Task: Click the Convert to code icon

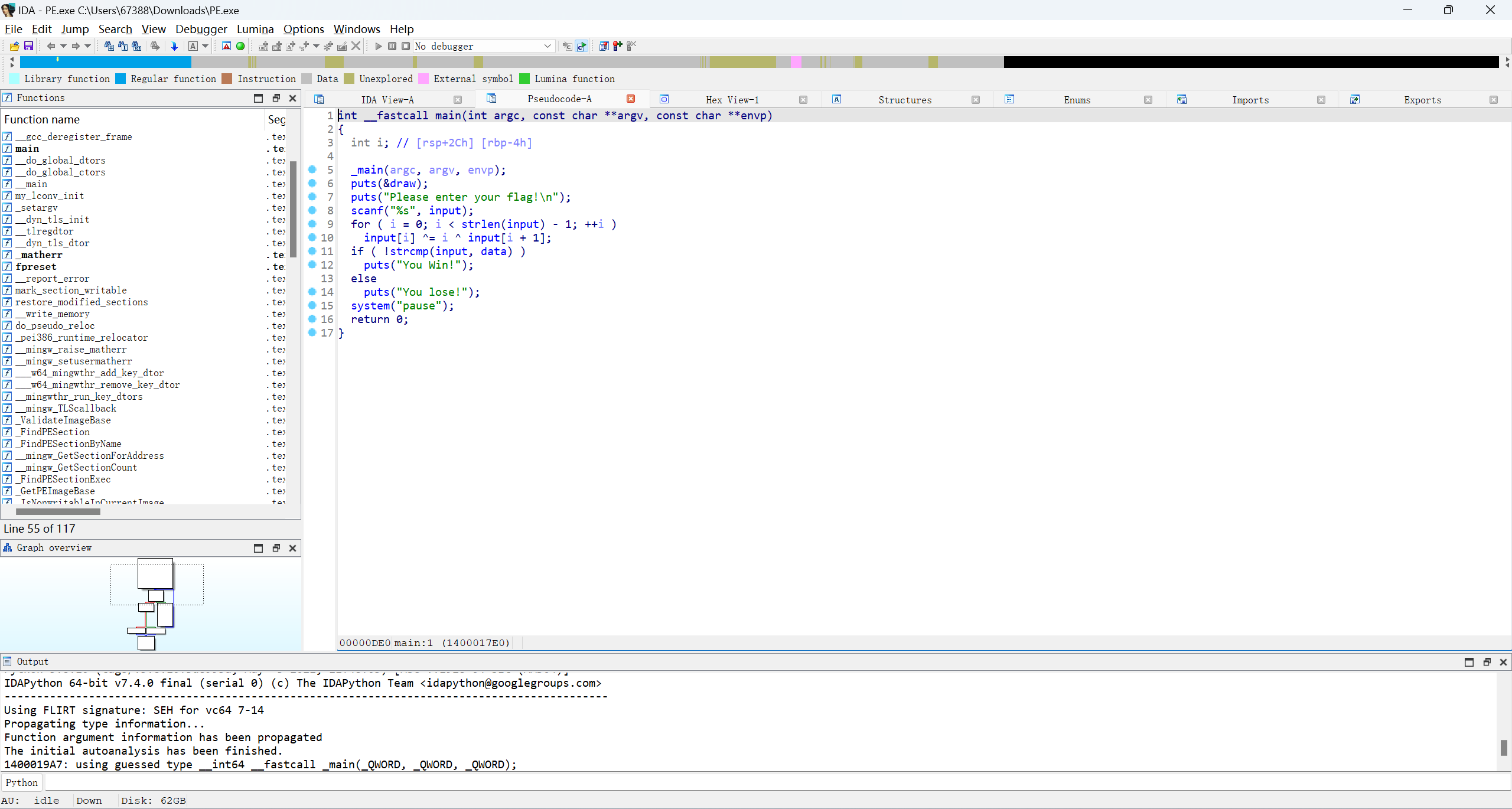Action: click(x=263, y=46)
